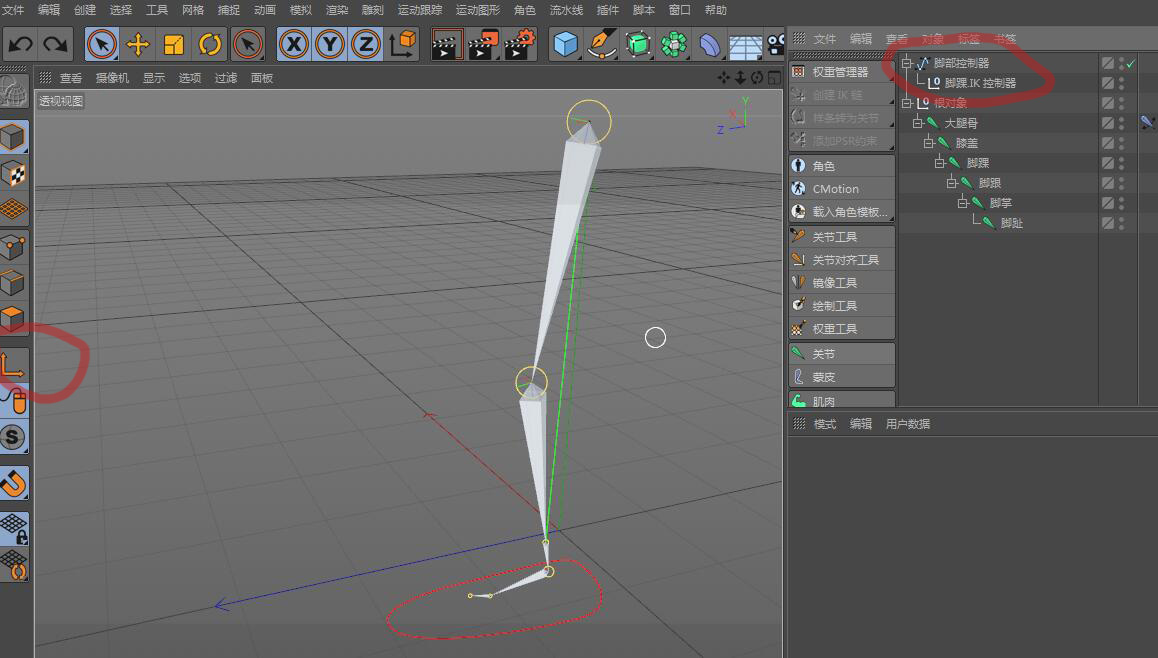
Task: Open the Deformer bend icon
Action: point(710,46)
